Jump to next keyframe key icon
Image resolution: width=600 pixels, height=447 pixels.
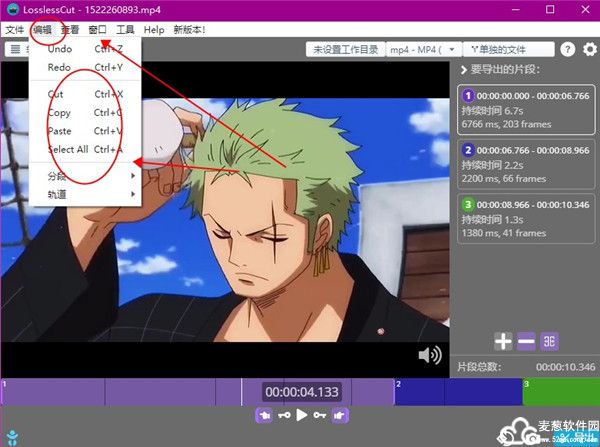click(x=320, y=415)
